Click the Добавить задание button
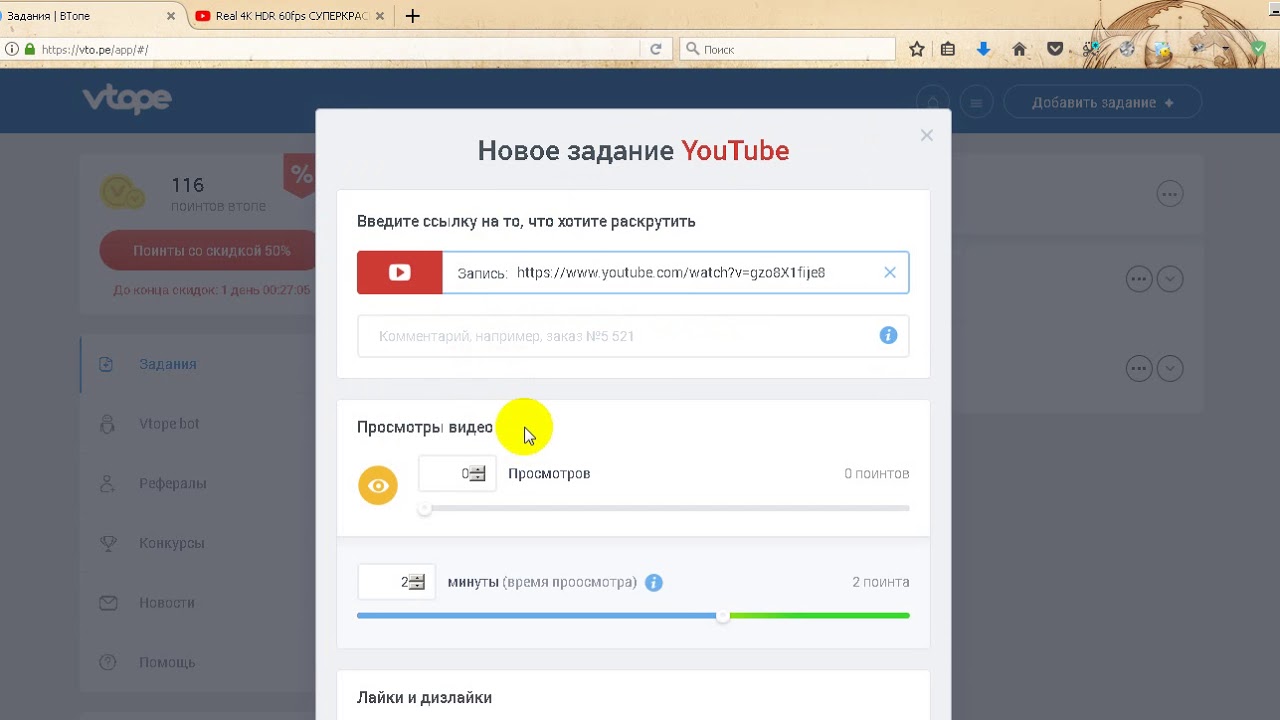This screenshot has height=720, width=1280. tap(1102, 102)
